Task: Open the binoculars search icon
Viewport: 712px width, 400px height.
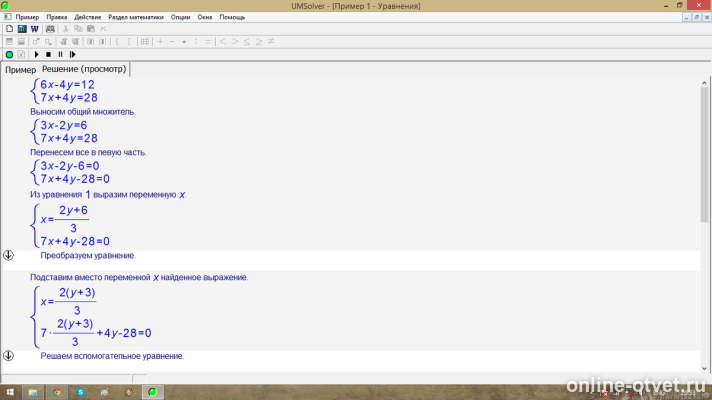Action: pyautogui.click(x=50, y=29)
